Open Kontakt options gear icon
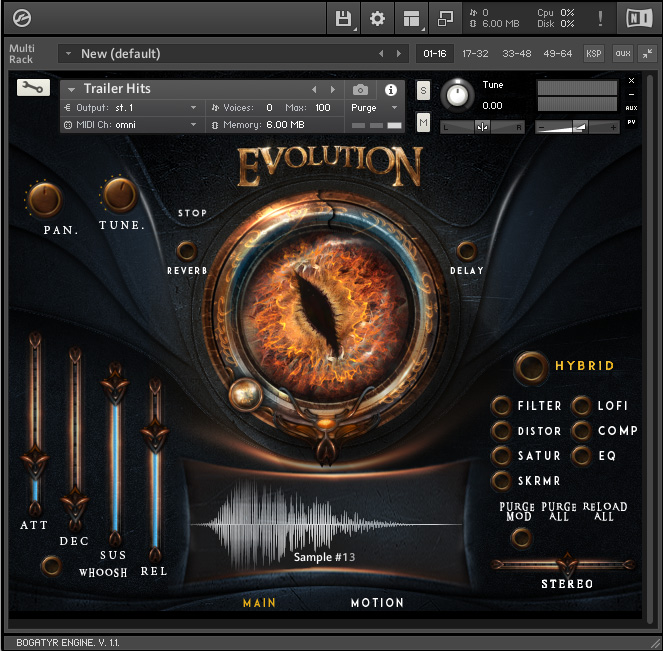 pos(377,19)
